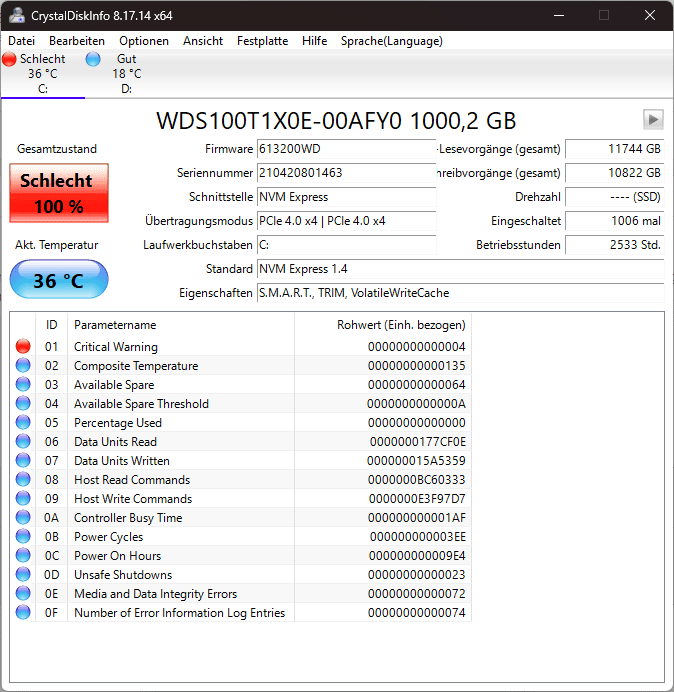Close the CrystalDiskInfo window
The width and height of the screenshot is (674, 692).
point(650,15)
